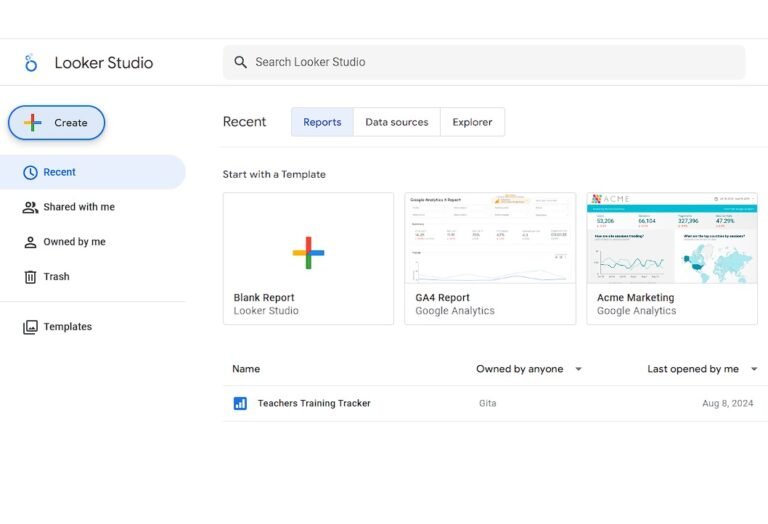
Task: Open the Acme Marketing template thumbnail
Action: [x=672, y=238]
